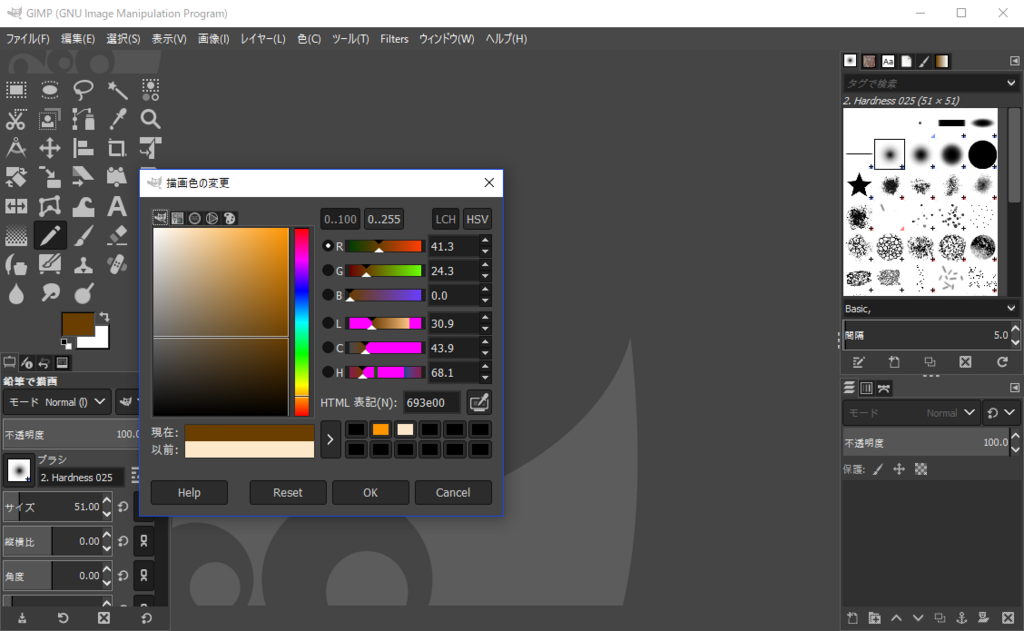Select the Measure tool
Screen dimensions: 1024x631
click(16, 149)
